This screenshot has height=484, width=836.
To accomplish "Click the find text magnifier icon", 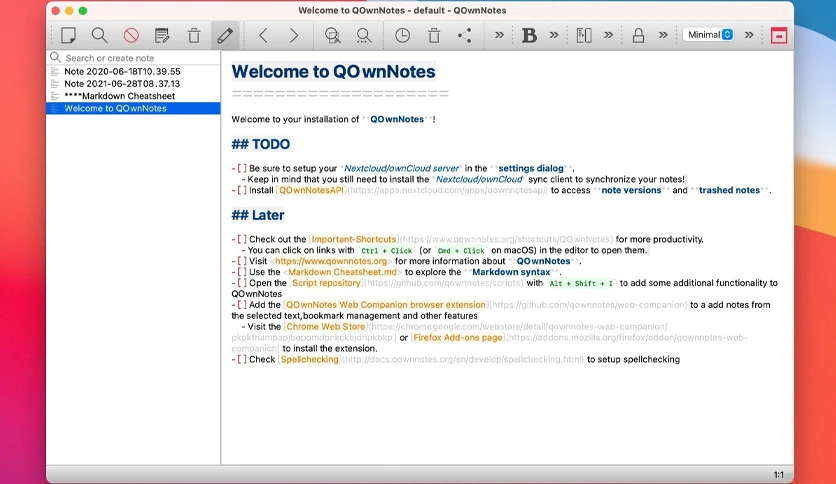I will (364, 36).
